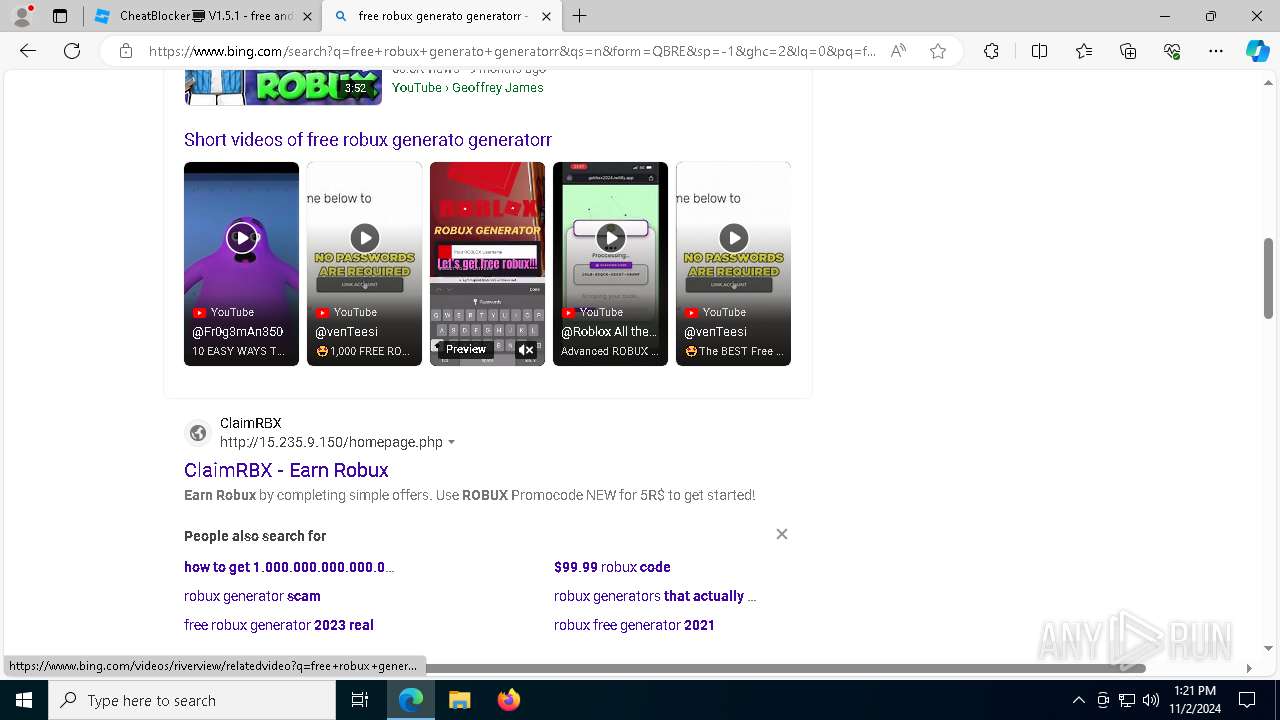1280x720 pixels.
Task: Open Collections panel
Action: point(1128,51)
